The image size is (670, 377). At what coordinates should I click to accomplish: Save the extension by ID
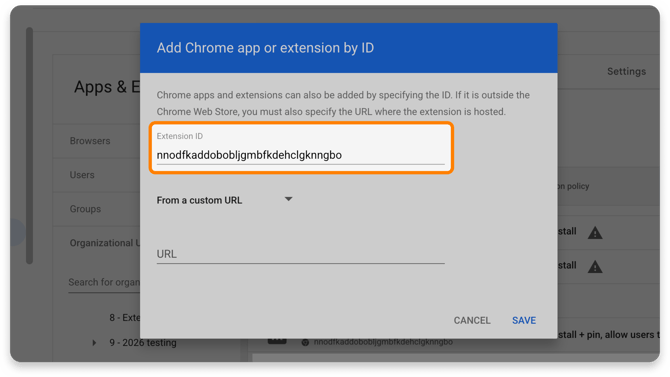[x=524, y=321]
